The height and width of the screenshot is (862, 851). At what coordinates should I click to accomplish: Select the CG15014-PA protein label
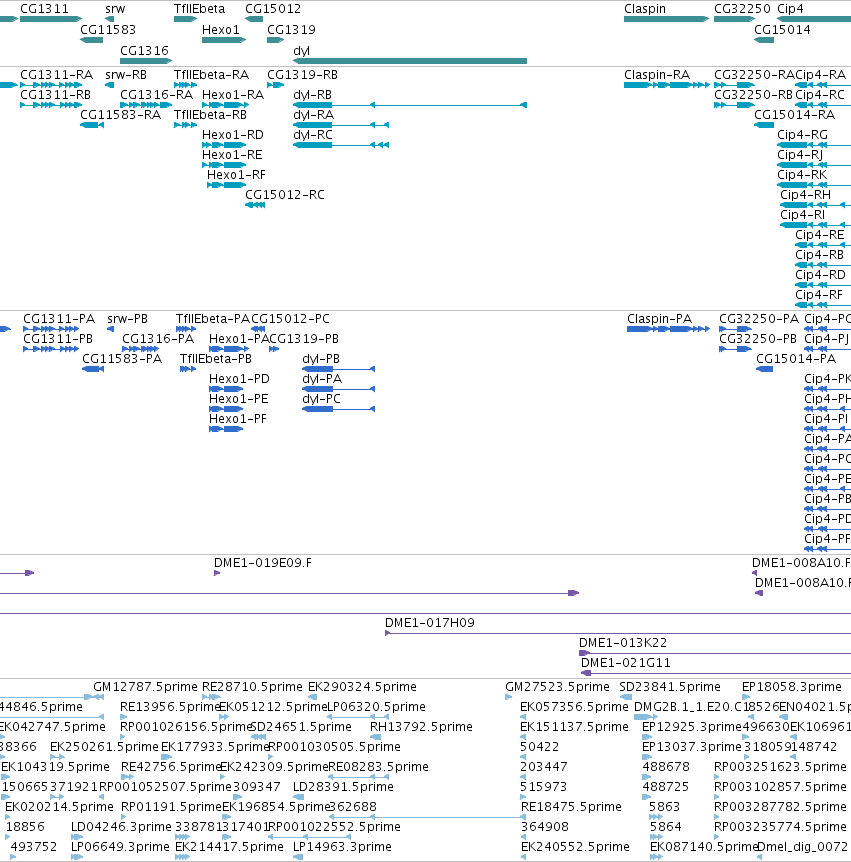tap(796, 359)
